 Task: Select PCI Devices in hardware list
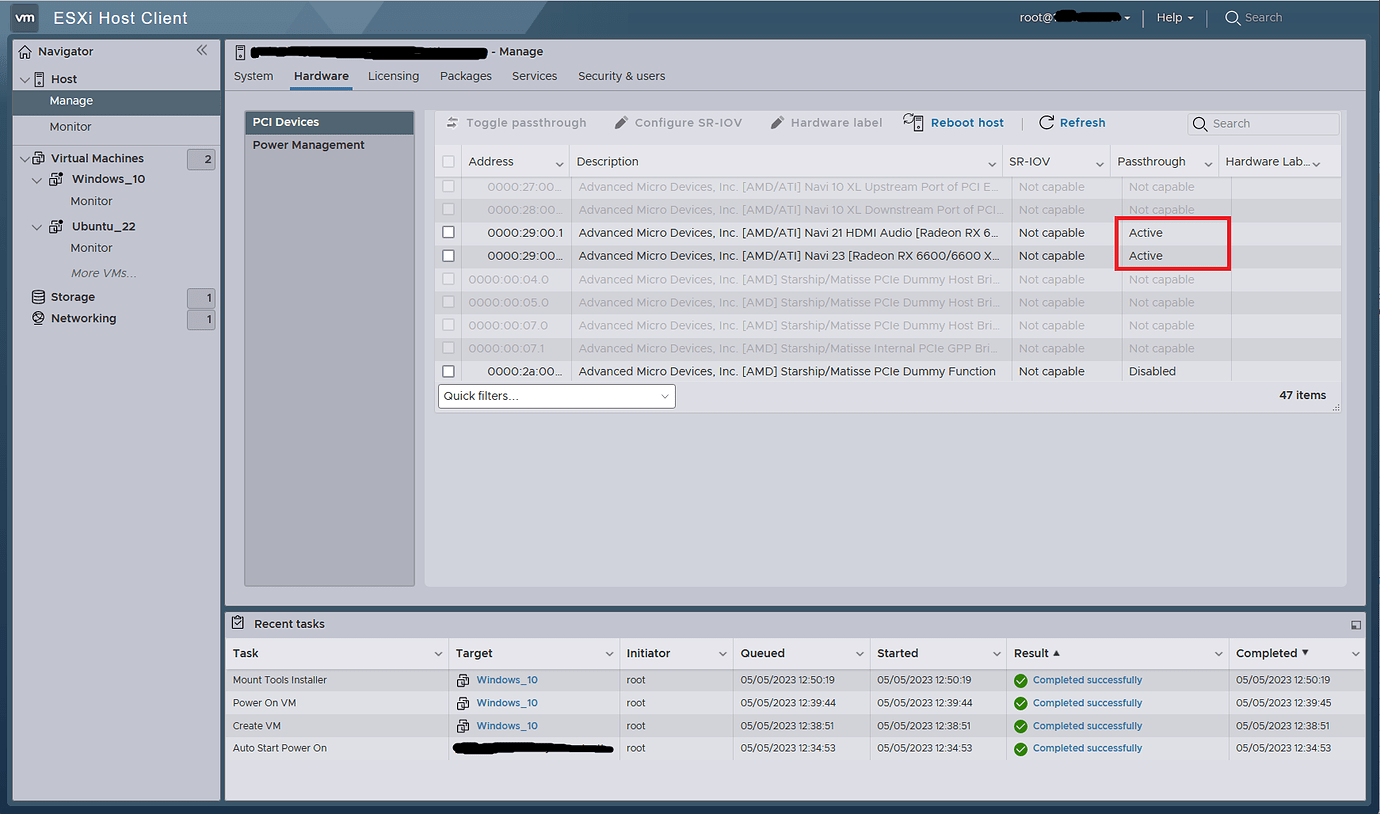tap(329, 122)
